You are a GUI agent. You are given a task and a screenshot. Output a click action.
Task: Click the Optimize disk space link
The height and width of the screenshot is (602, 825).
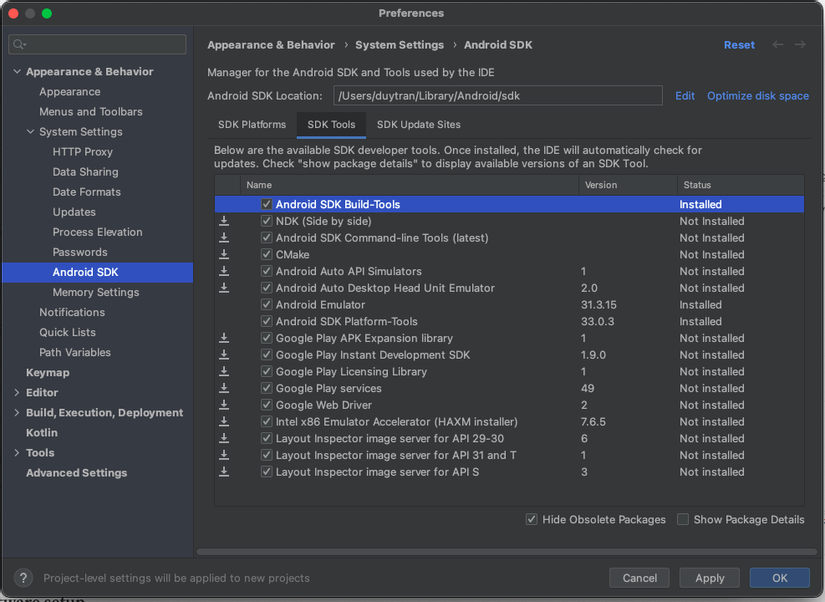757,95
